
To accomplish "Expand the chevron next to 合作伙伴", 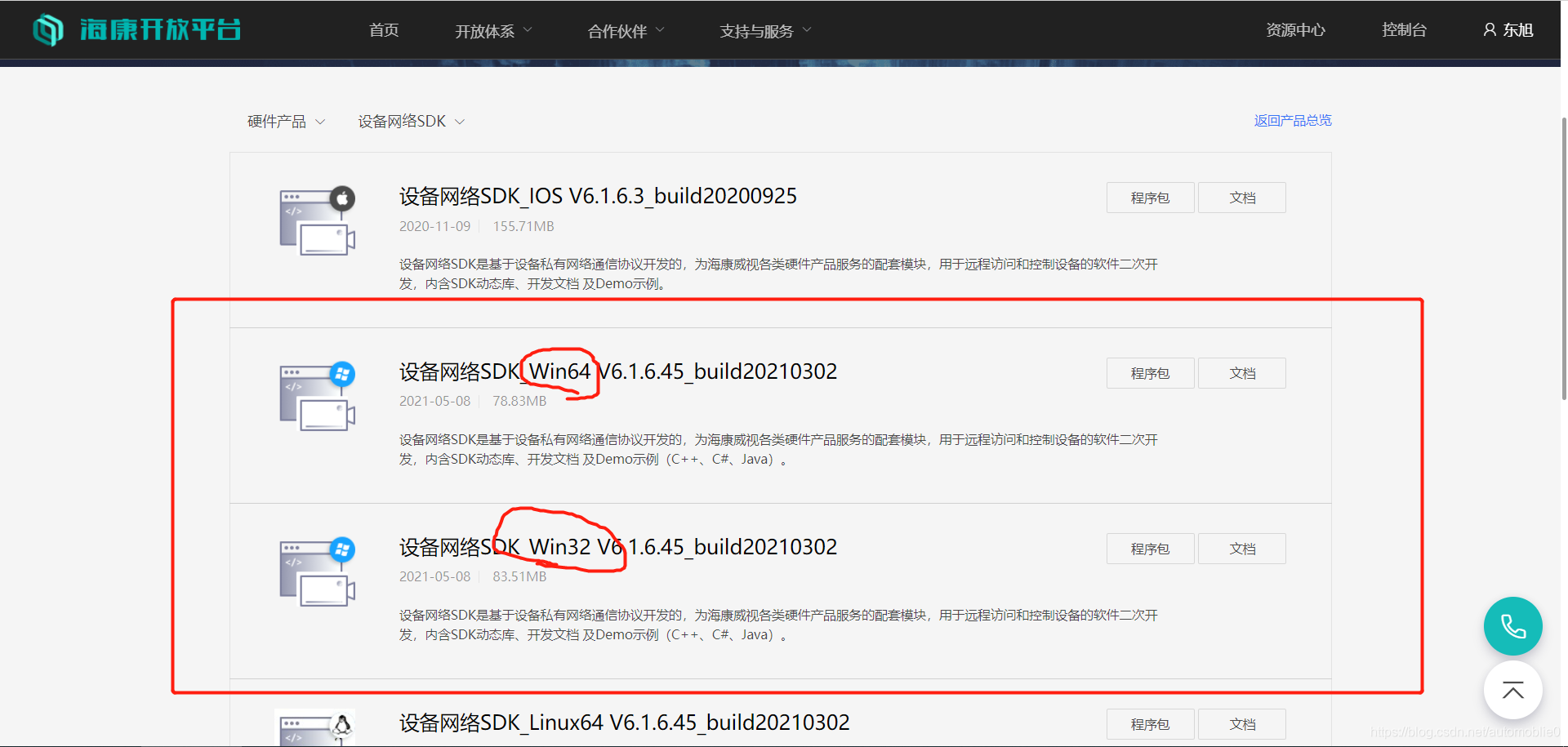I will coord(660,30).
